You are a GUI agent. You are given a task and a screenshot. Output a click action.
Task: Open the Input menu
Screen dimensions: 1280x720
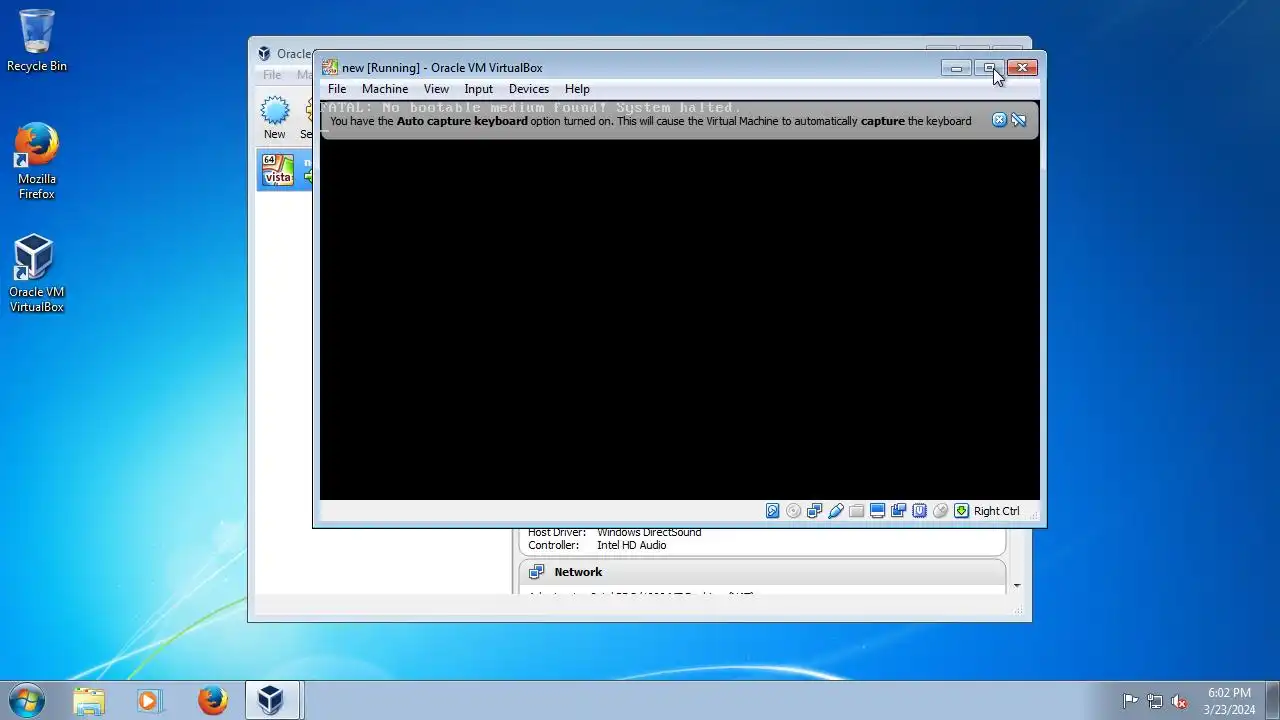tap(478, 89)
